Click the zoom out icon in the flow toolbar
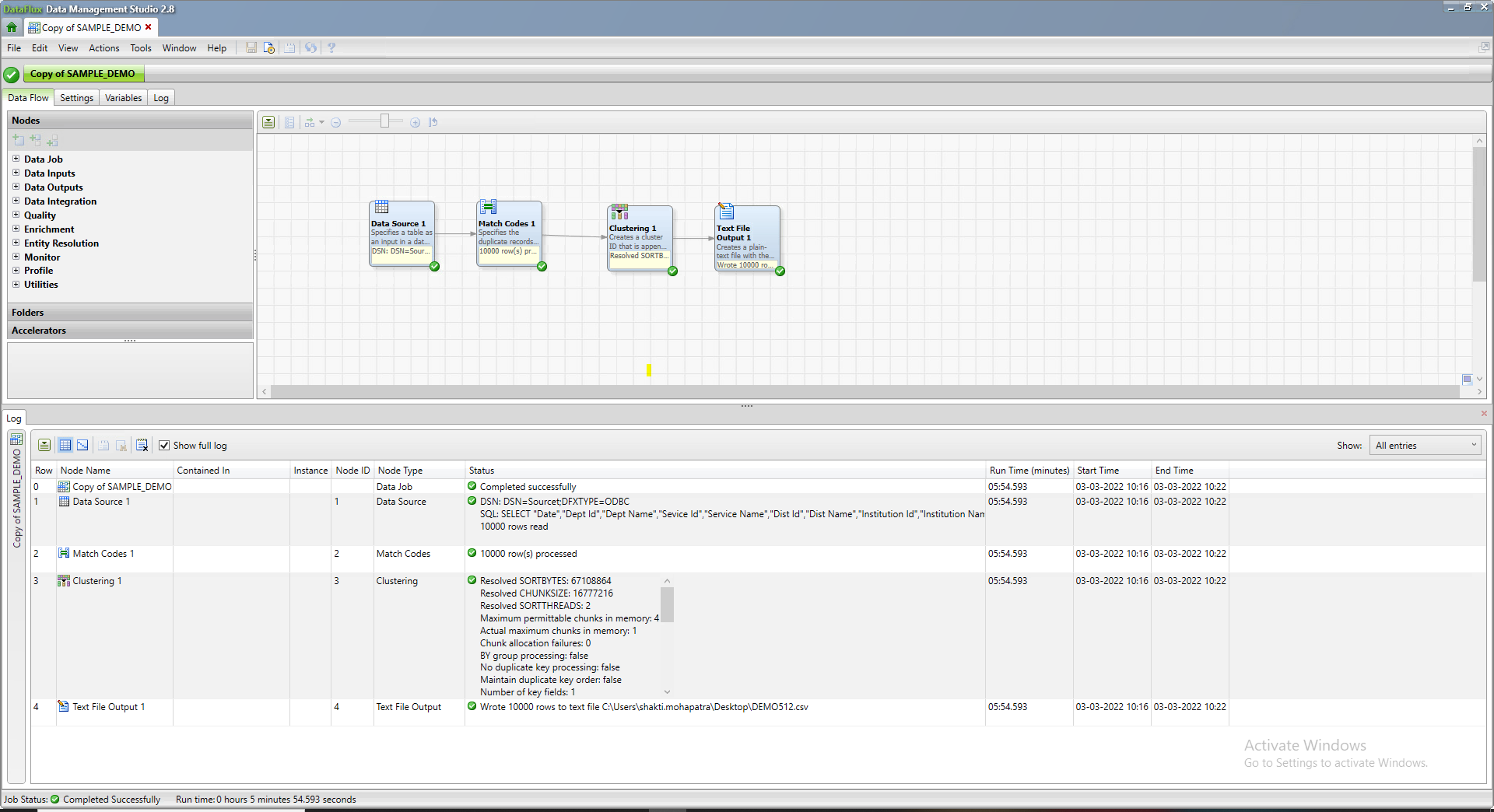Screen dimensions: 1494x812 [336, 122]
